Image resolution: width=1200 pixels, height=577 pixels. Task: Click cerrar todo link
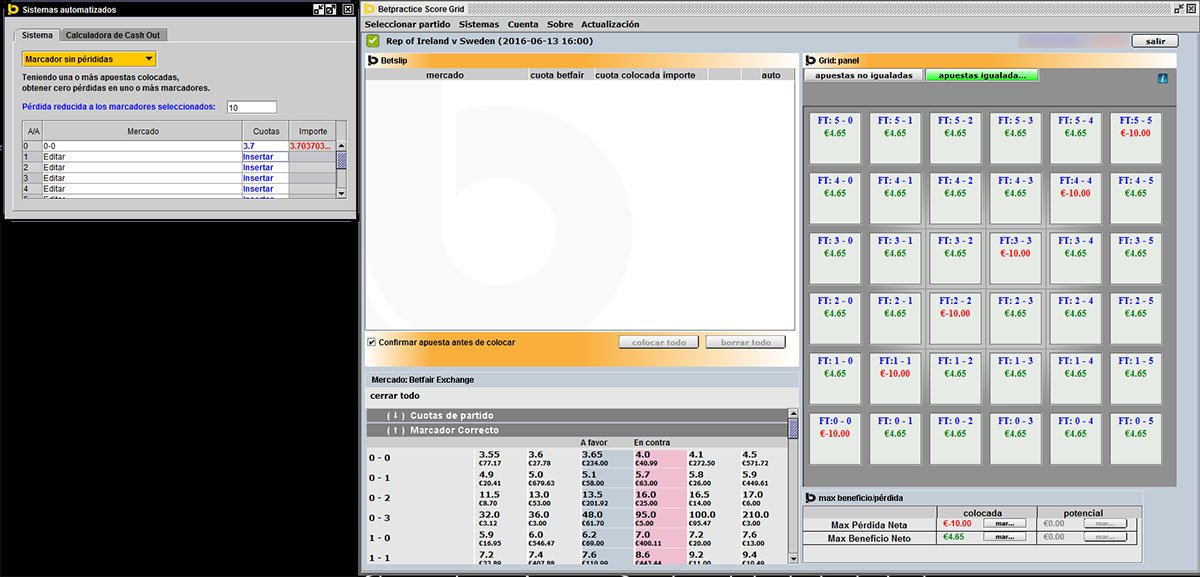tap(395, 396)
